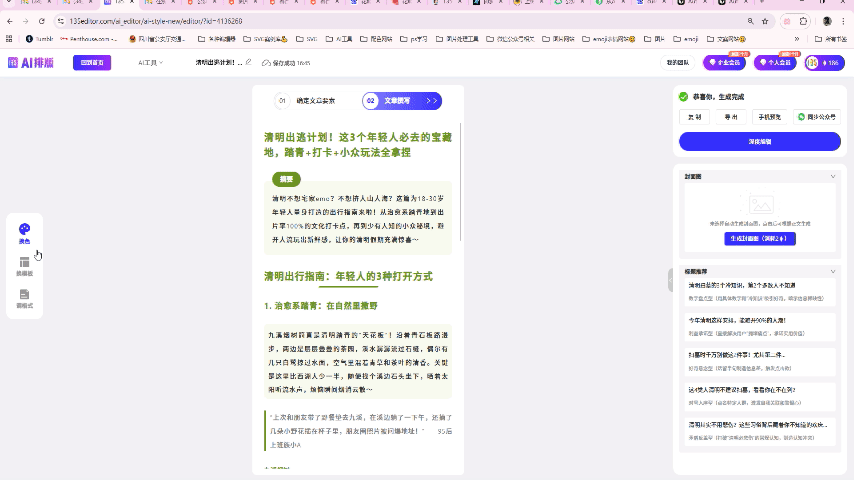Go back in browser history

(10, 21)
